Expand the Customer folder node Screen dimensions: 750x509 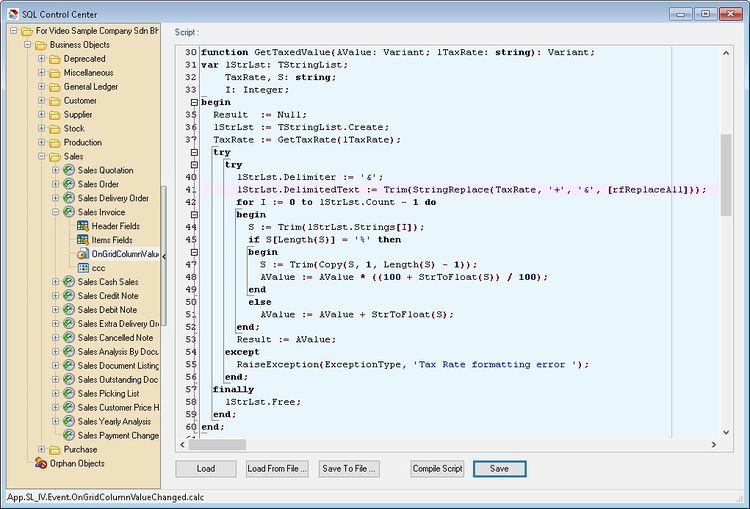41,101
